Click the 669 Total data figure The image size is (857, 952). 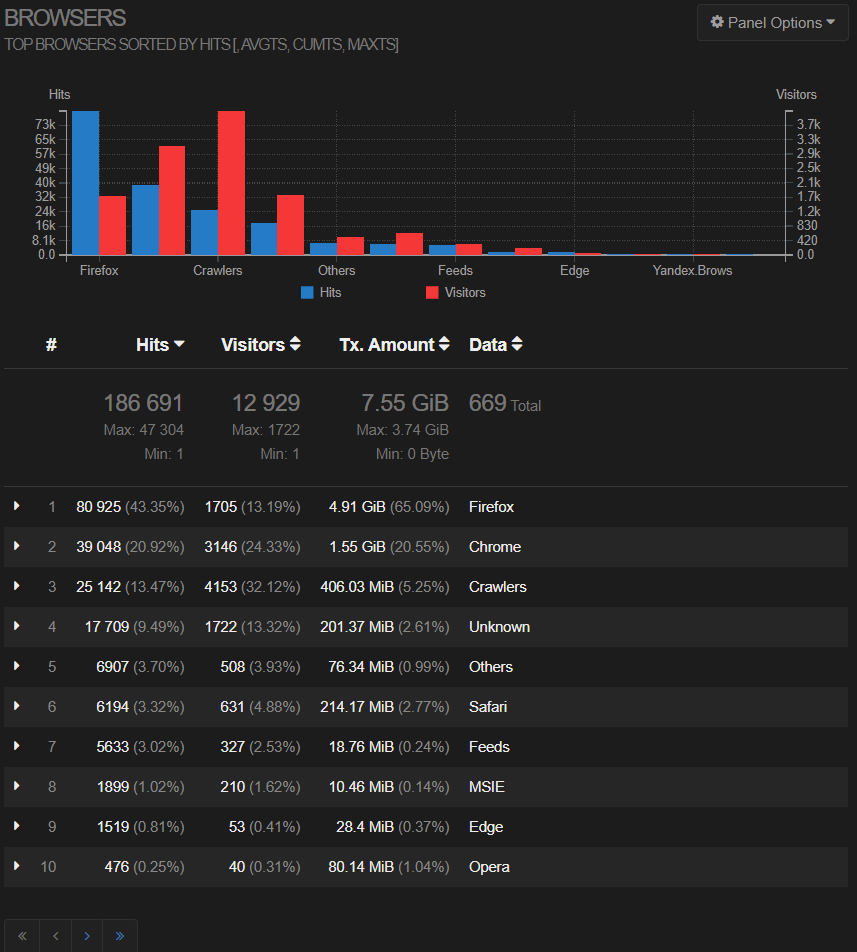504,403
